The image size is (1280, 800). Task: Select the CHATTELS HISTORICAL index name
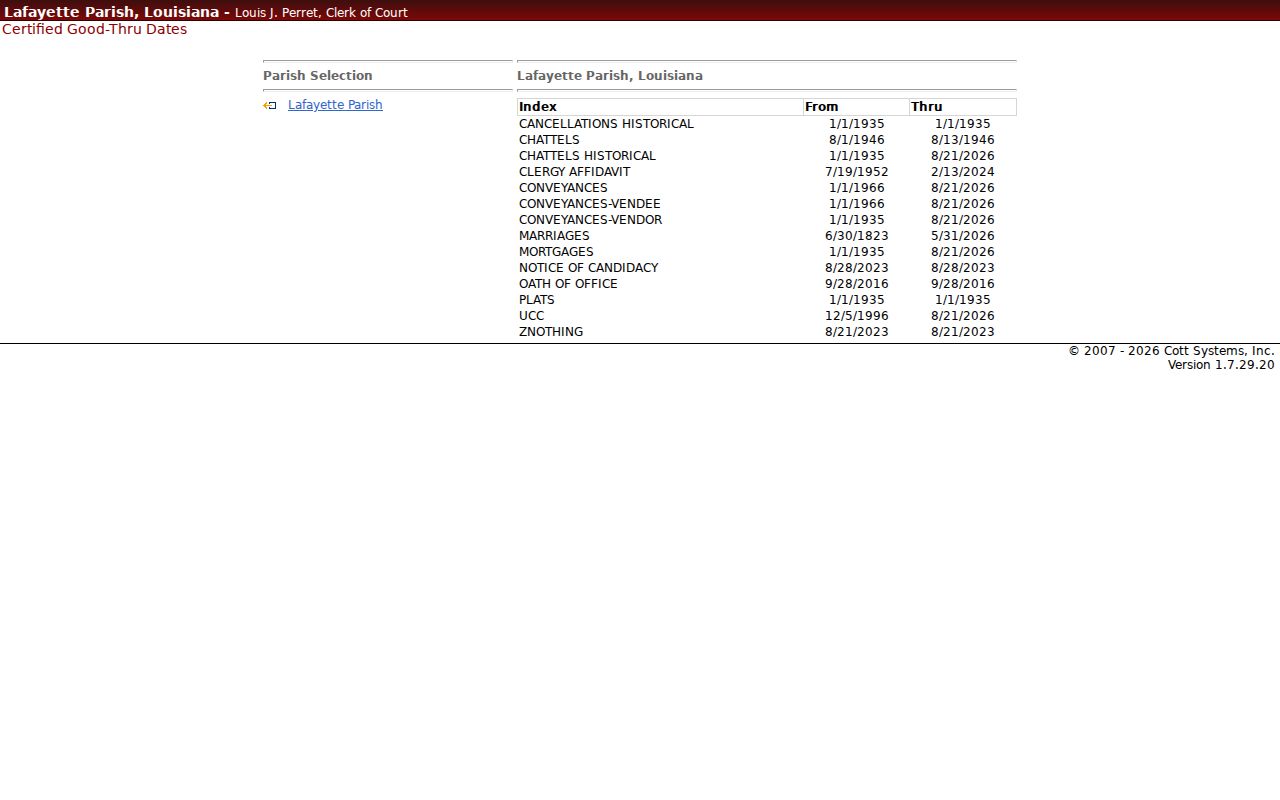click(x=587, y=156)
